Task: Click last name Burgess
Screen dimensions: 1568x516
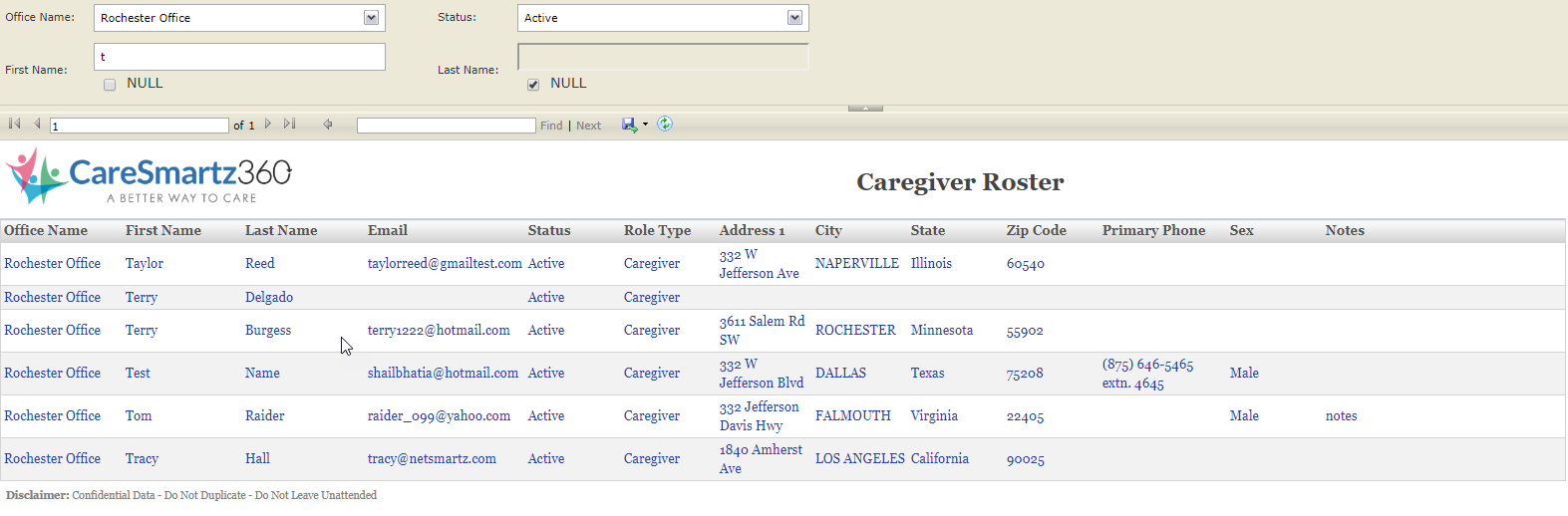Action: pos(268,330)
